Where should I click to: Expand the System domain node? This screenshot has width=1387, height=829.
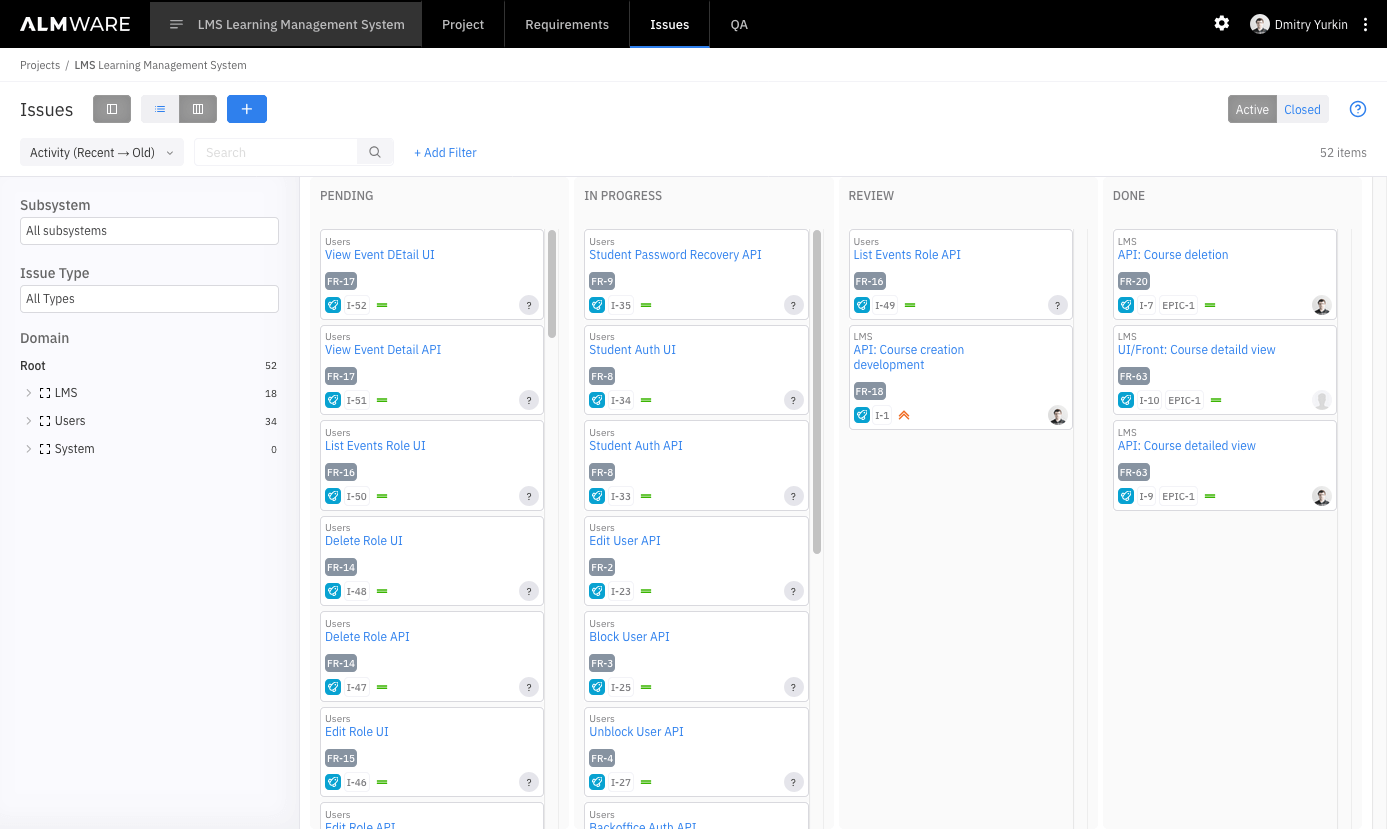tap(28, 449)
